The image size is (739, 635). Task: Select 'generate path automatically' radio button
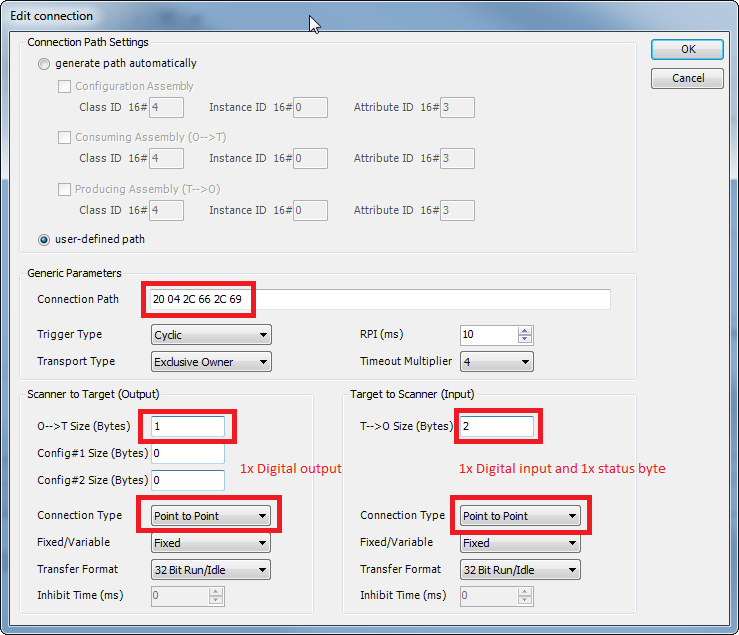pyautogui.click(x=44, y=64)
